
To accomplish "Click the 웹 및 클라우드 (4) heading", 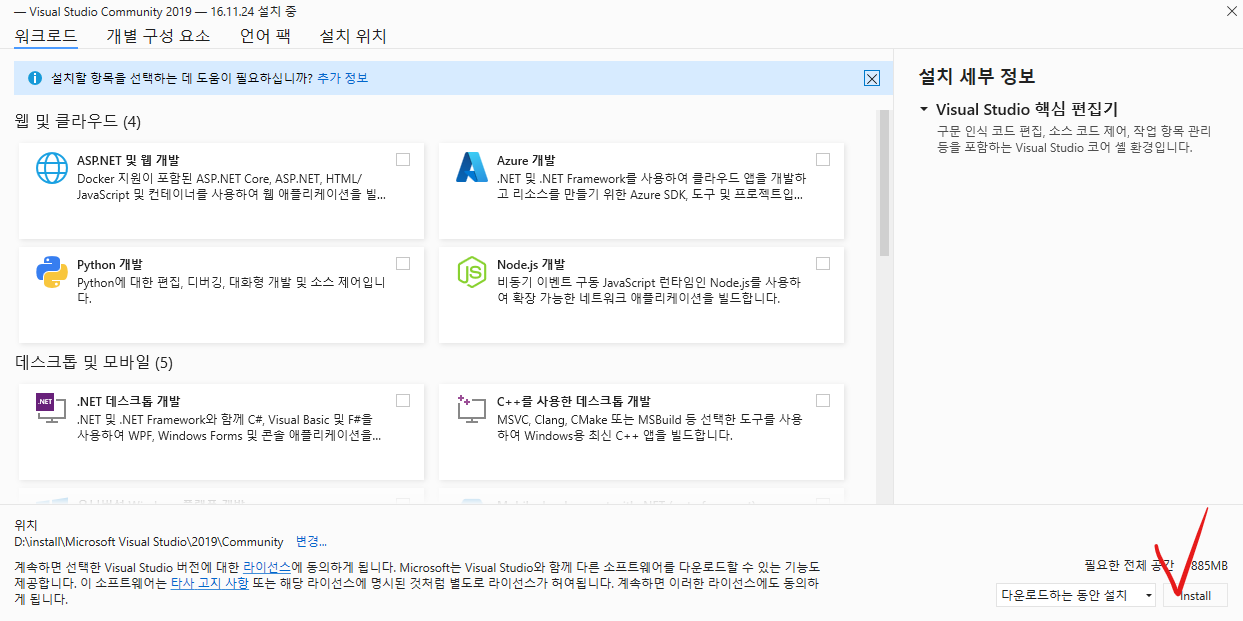I will (x=78, y=121).
